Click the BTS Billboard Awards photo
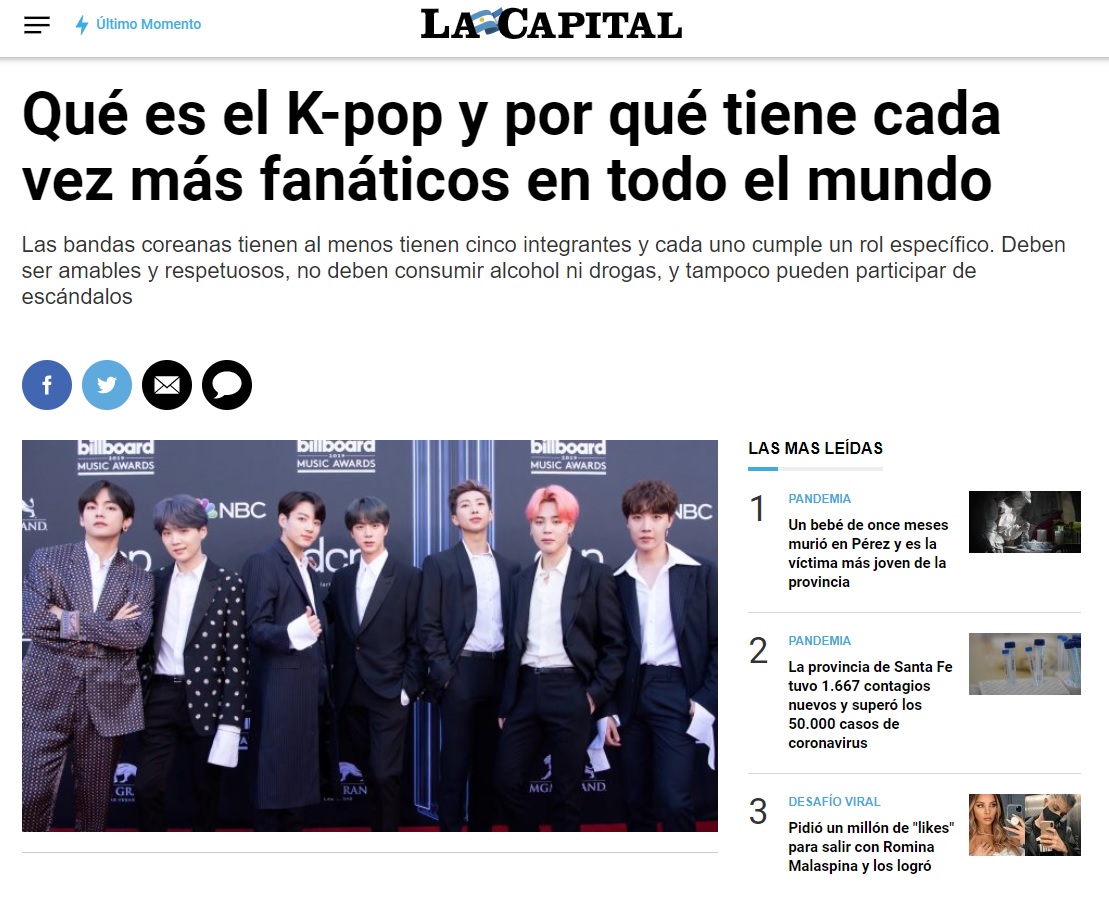This screenshot has width=1109, height=905. pyautogui.click(x=370, y=636)
